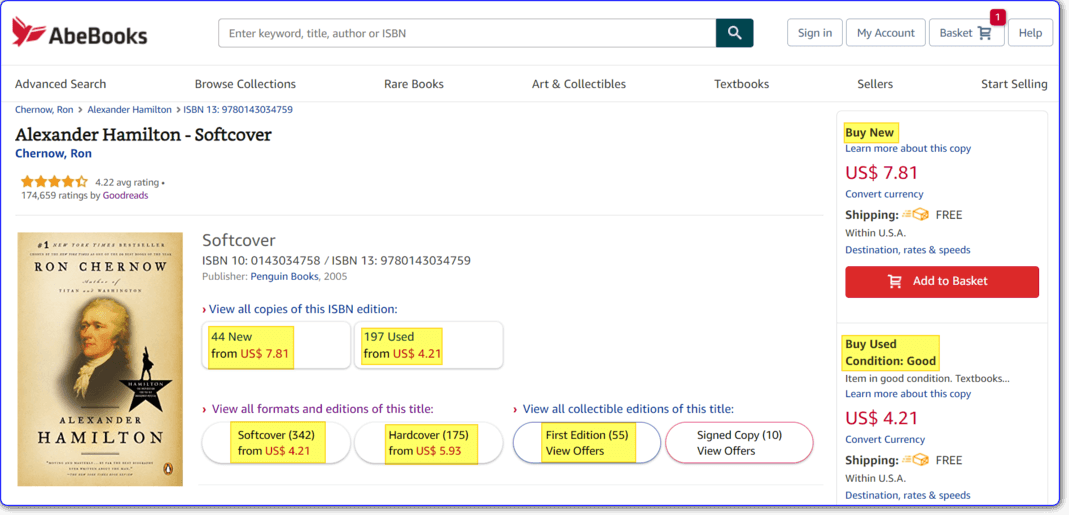This screenshot has height=515, width=1069.
Task: Click Start Selling
Action: (x=1014, y=84)
